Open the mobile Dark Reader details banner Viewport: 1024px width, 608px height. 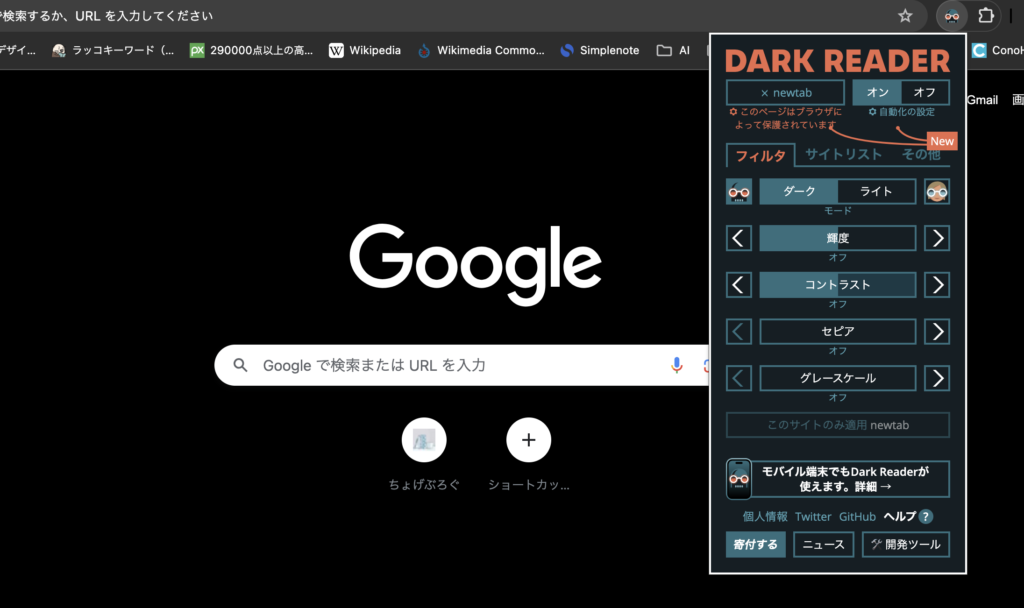(838, 479)
